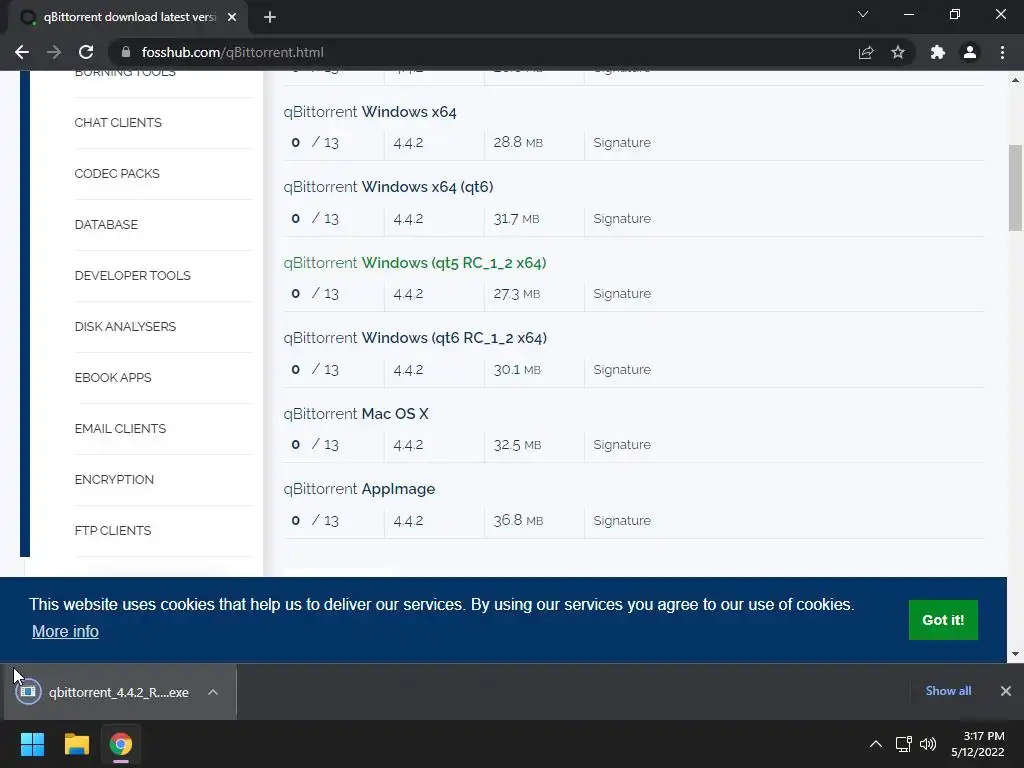This screenshot has height=768, width=1024.
Task: Open CODEC PACKS category
Action: [117, 174]
